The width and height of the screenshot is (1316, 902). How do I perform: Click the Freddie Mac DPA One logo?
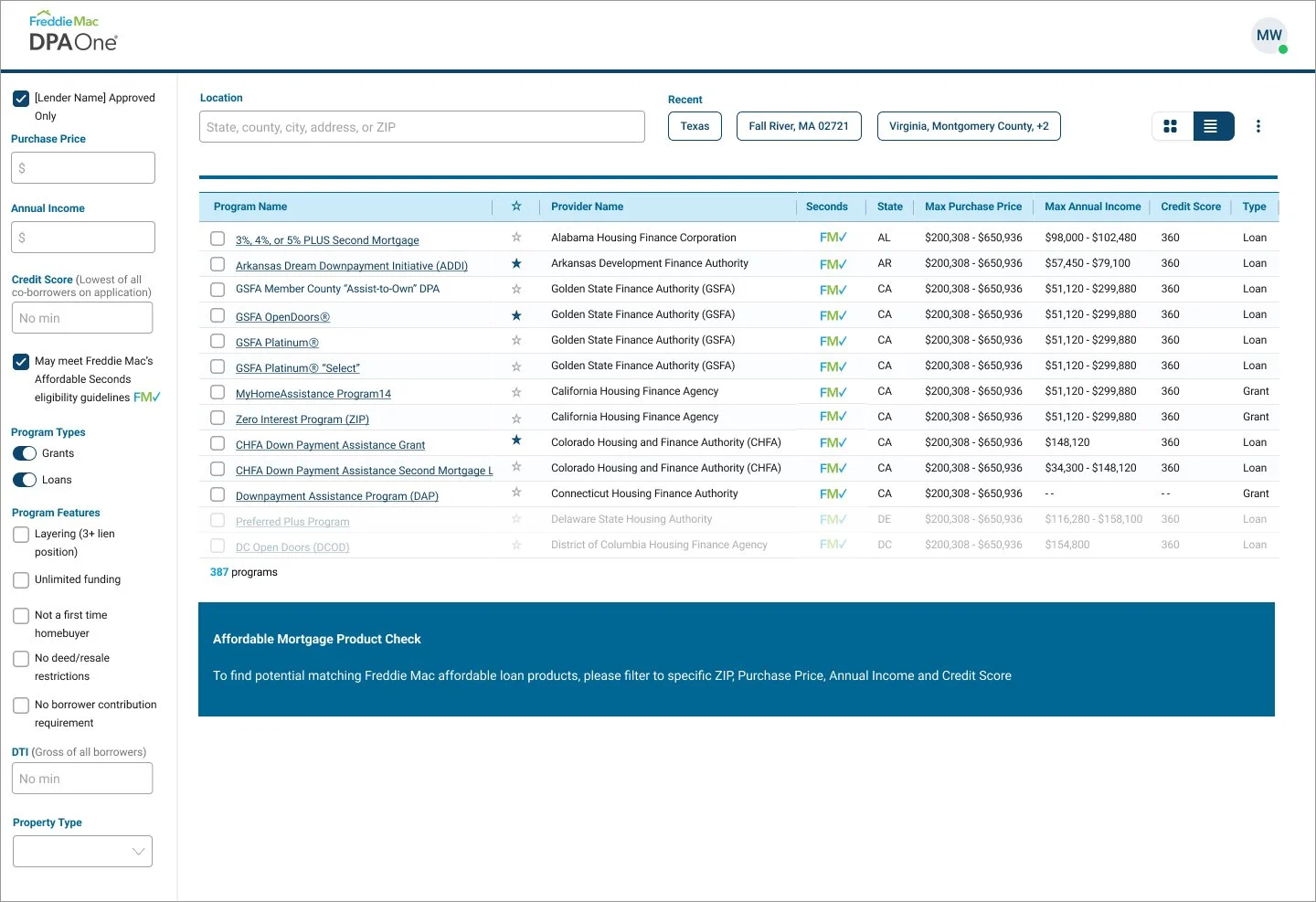point(73,33)
